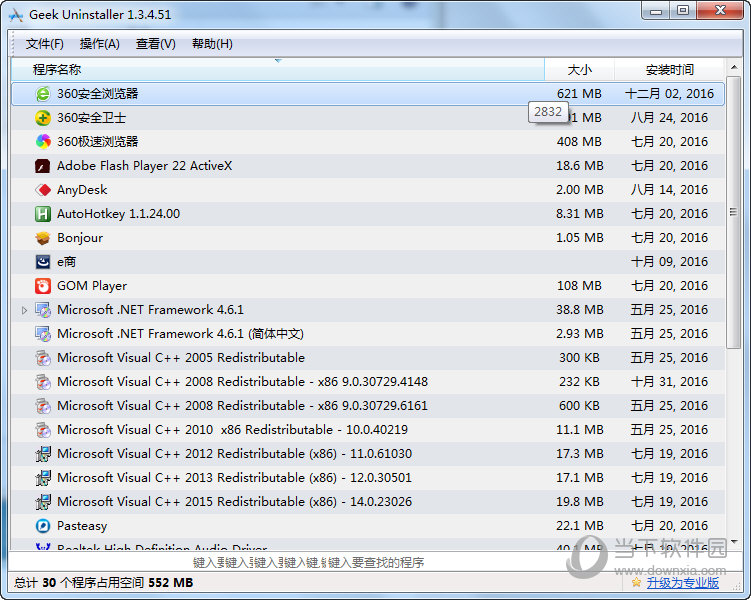Screen dimensions: 751x600
Task: Click the .NET Framework 4.6.1 icon
Action: point(43,310)
